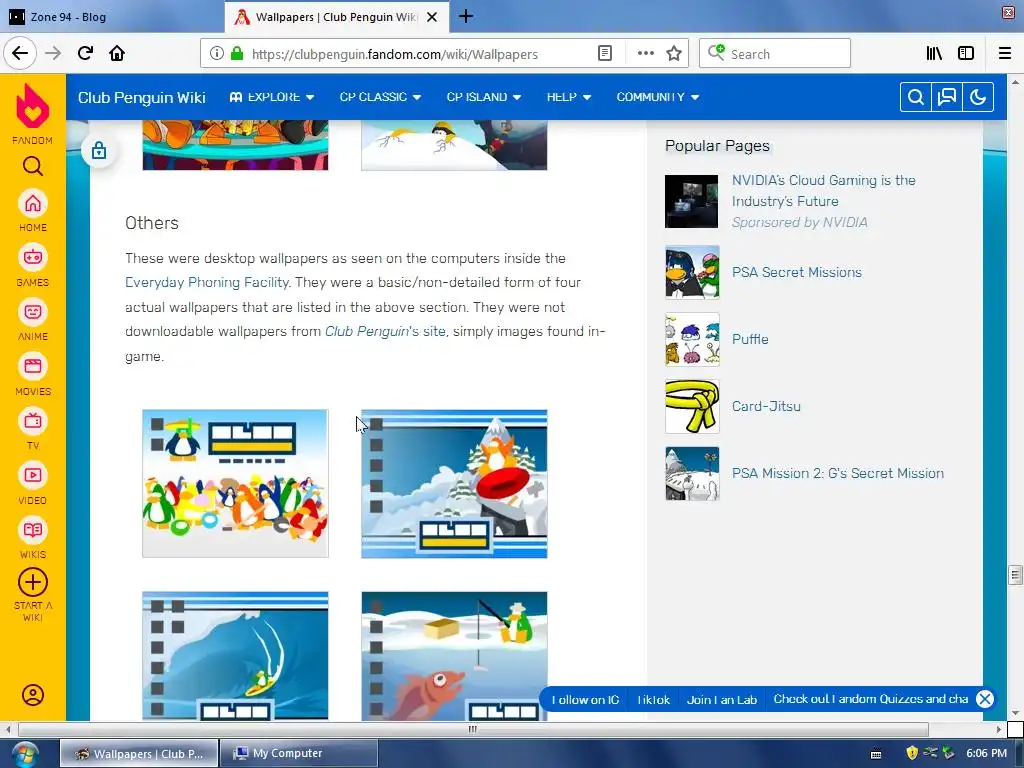The width and height of the screenshot is (1024, 768).
Task: Open page actions three-dots menu
Action: pyautogui.click(x=645, y=54)
